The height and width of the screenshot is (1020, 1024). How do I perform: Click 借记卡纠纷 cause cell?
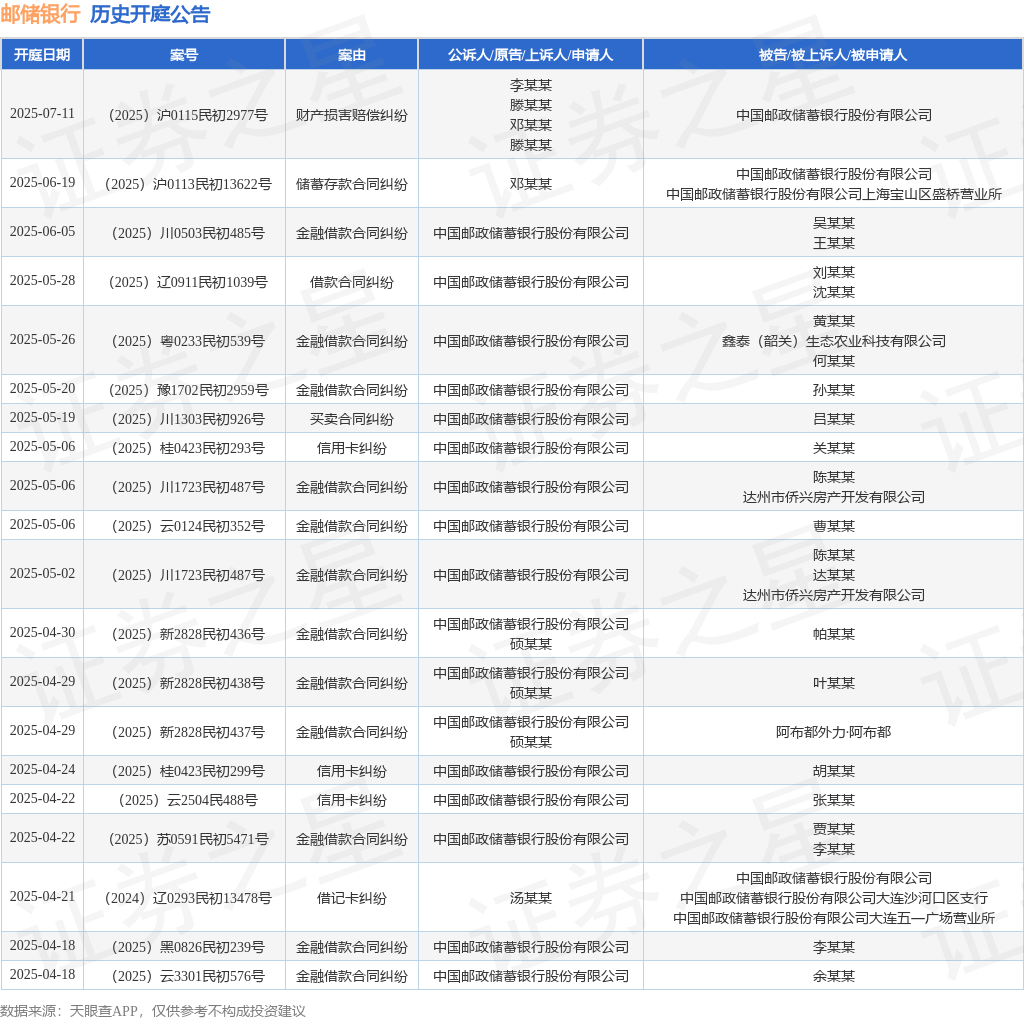tap(351, 898)
